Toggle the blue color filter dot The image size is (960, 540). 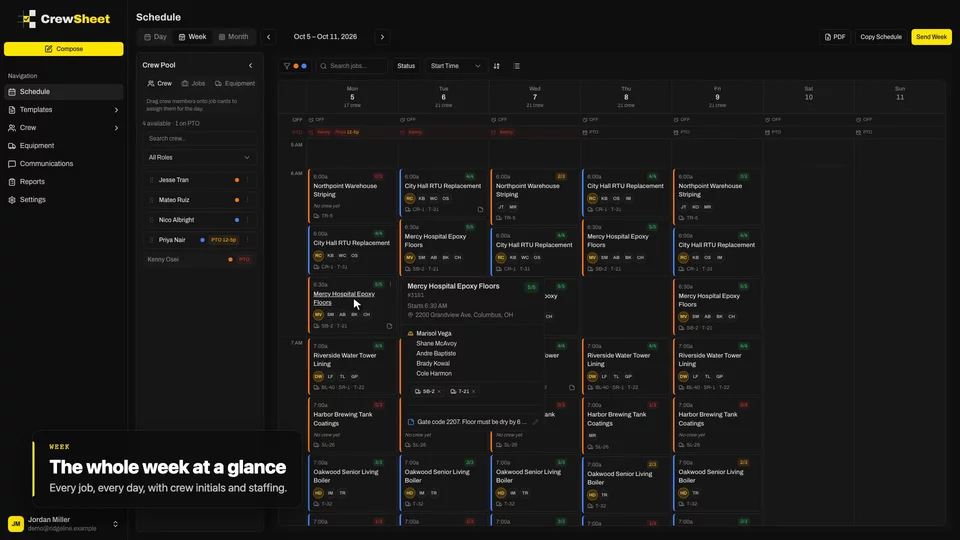coord(304,66)
